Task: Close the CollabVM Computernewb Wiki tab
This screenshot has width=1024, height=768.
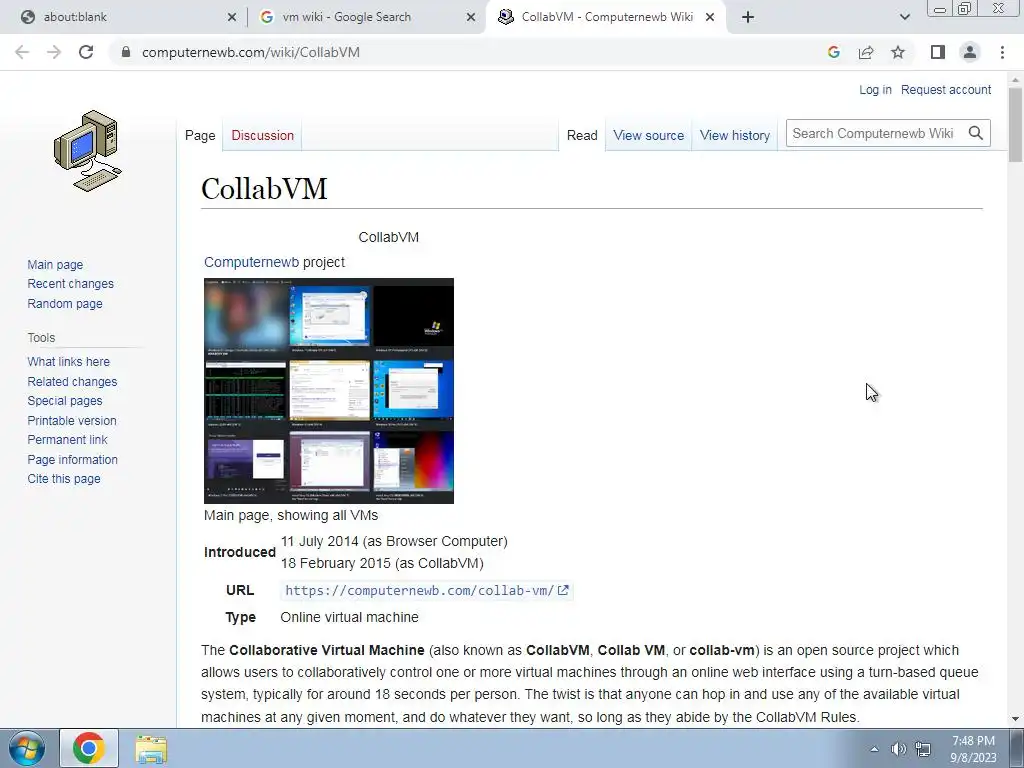Action: coord(710,17)
